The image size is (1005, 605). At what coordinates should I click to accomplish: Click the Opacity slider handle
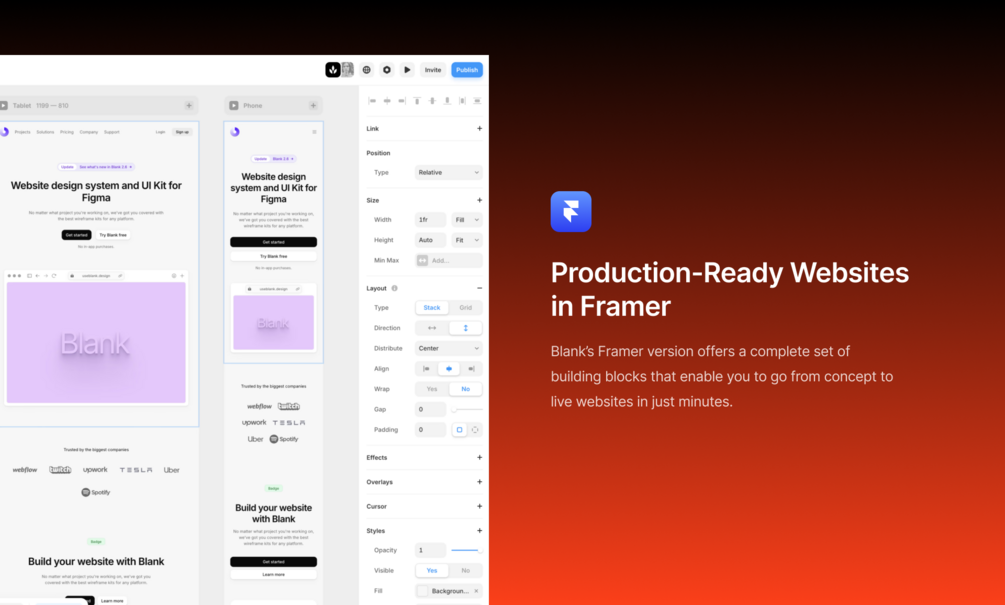click(479, 551)
